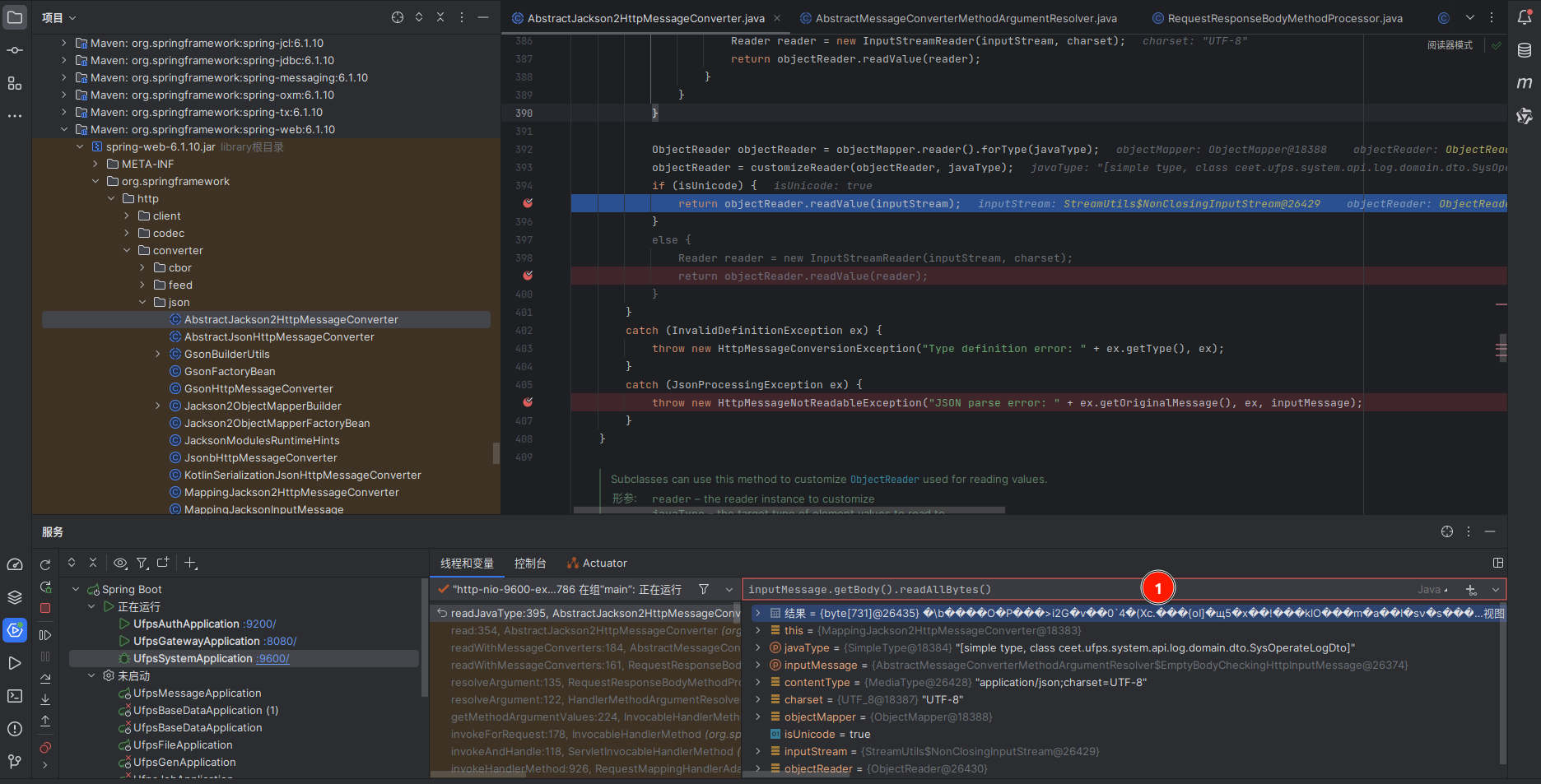1541x784 pixels.
Task: Open View Breakpoints dialog icon
Action: [x=45, y=747]
